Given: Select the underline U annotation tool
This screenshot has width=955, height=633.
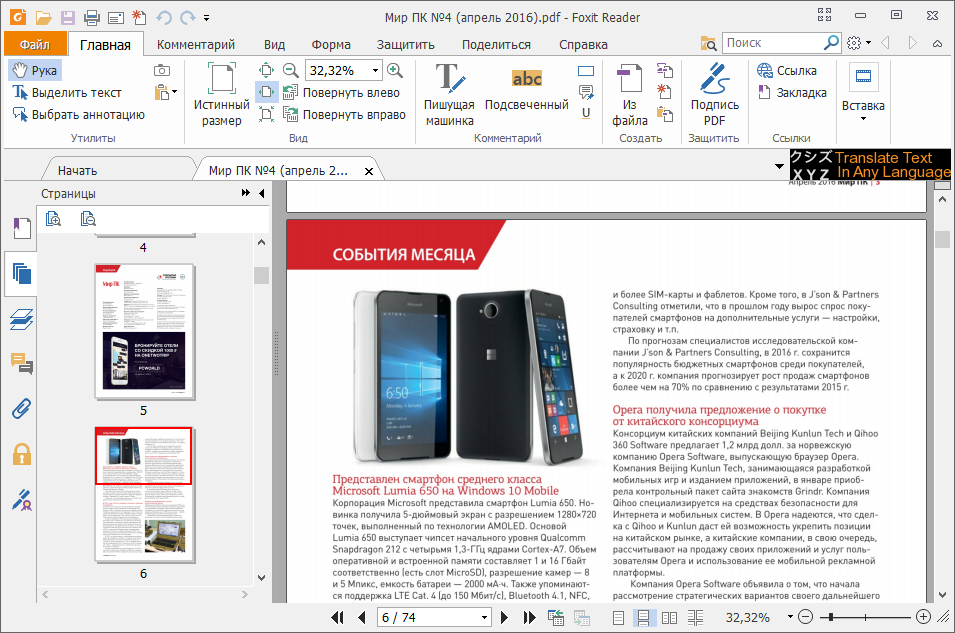Looking at the screenshot, I should [586, 113].
